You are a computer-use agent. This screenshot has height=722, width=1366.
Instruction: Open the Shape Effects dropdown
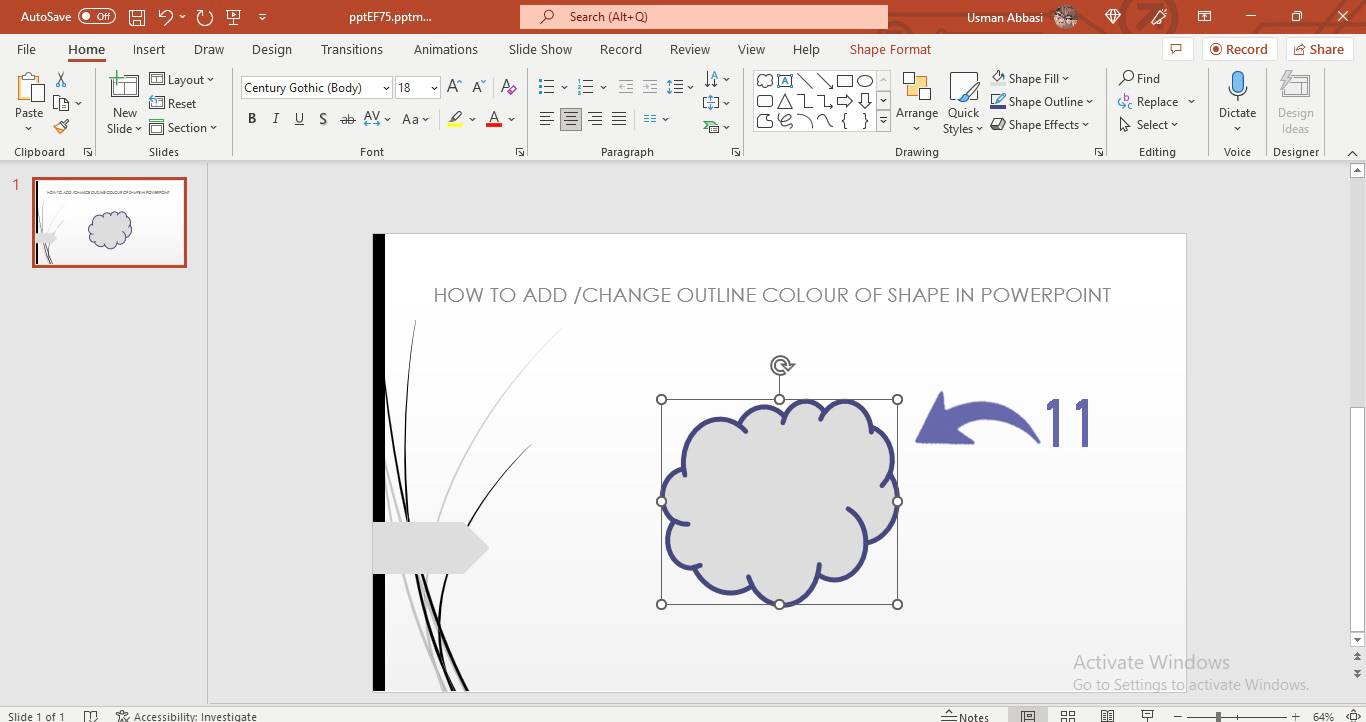1040,125
